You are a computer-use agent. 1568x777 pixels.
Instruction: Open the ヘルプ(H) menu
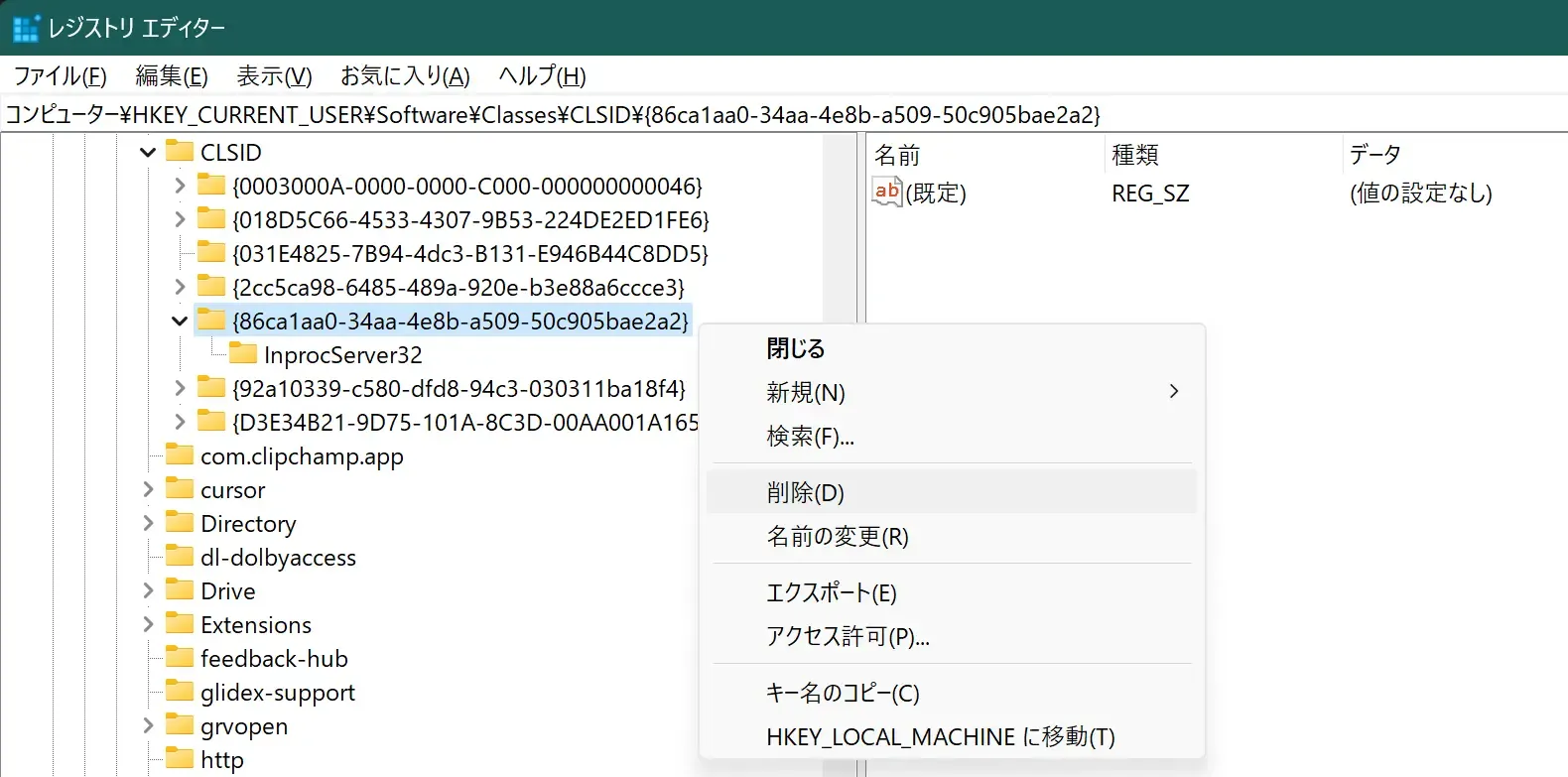542,76
